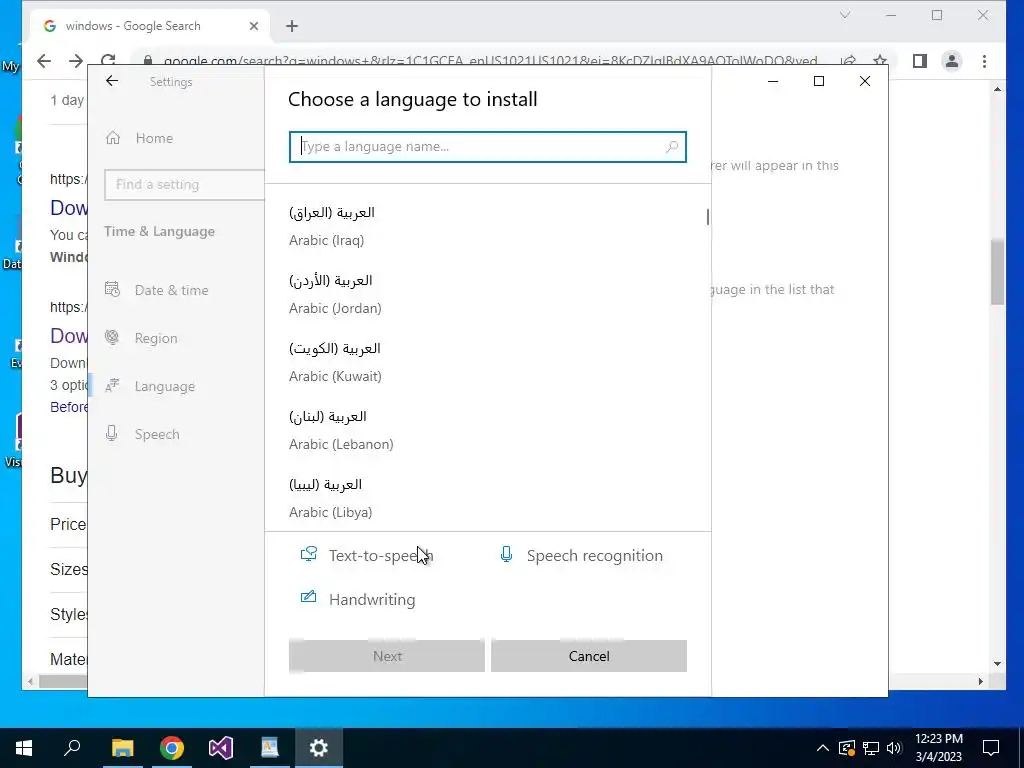The width and height of the screenshot is (1024, 768).
Task: Open Home in the Settings sidebar
Action: [154, 138]
